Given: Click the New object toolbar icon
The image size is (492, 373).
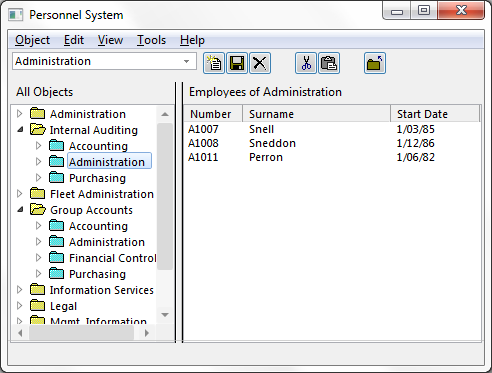Looking at the screenshot, I should click(x=214, y=63).
